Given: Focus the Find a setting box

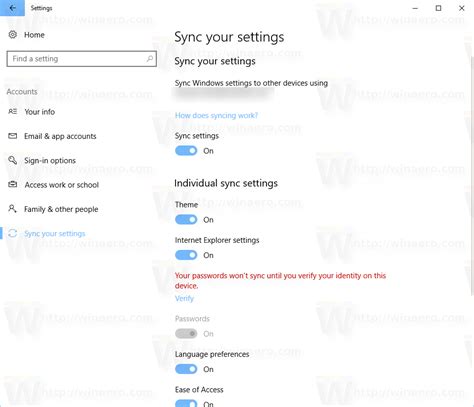Looking at the screenshot, I should pos(82,59).
